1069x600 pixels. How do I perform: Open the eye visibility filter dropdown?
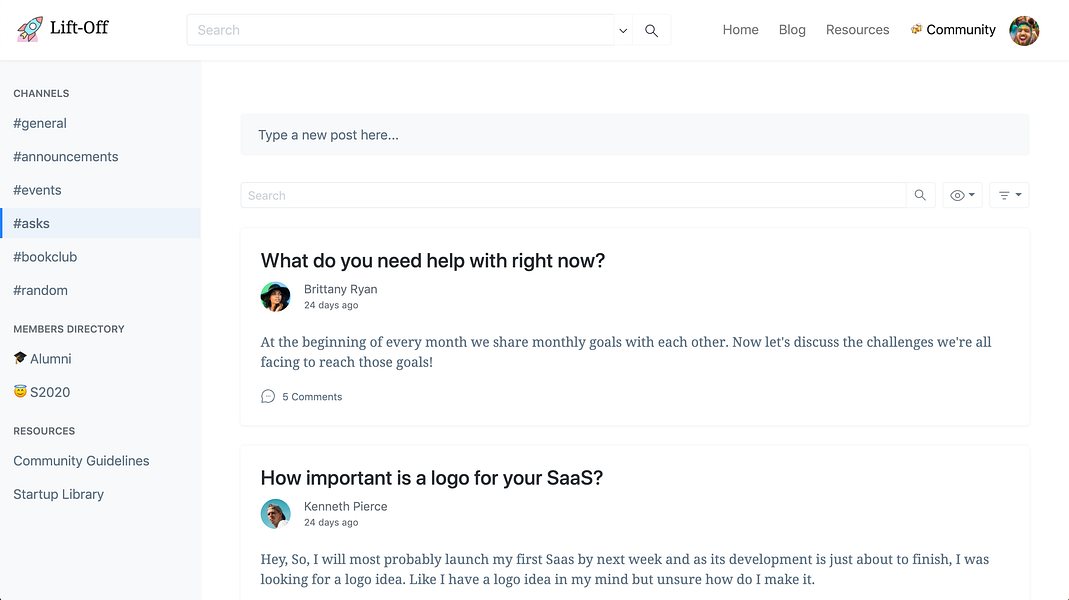962,196
